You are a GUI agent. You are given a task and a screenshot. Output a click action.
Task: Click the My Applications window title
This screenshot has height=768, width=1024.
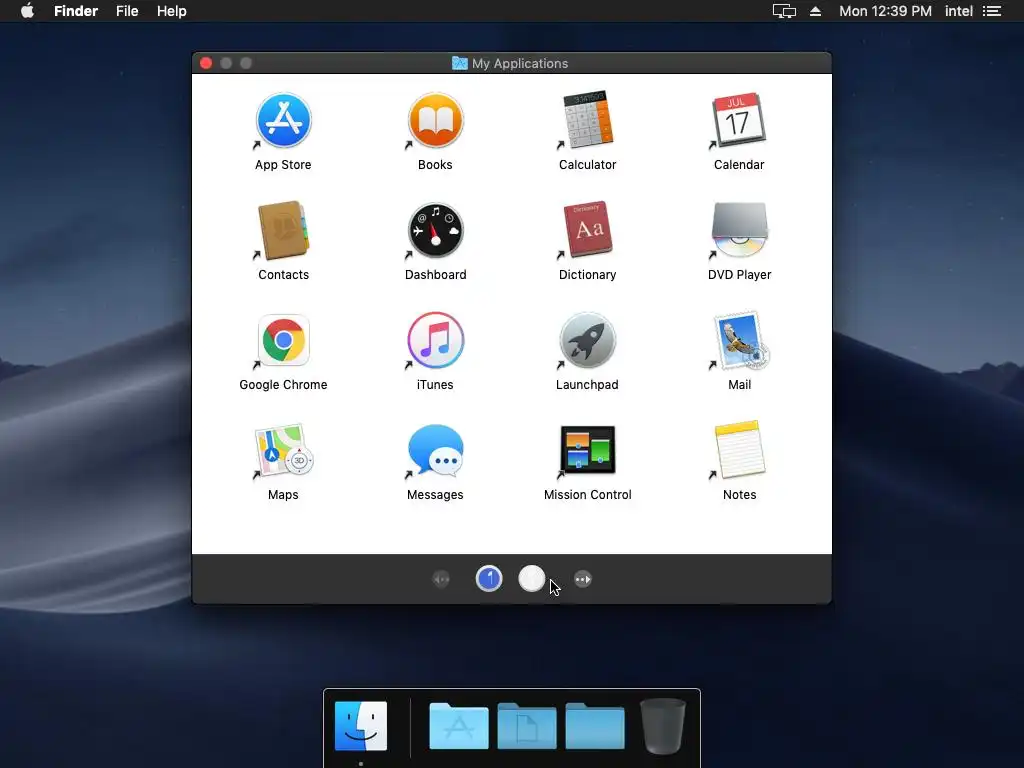(x=520, y=63)
